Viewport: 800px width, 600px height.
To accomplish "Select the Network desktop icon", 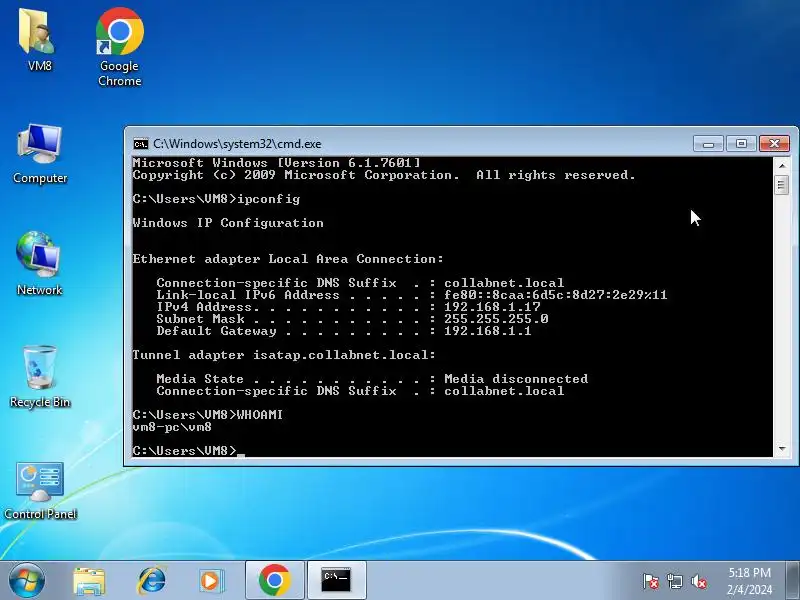I will coord(39,263).
